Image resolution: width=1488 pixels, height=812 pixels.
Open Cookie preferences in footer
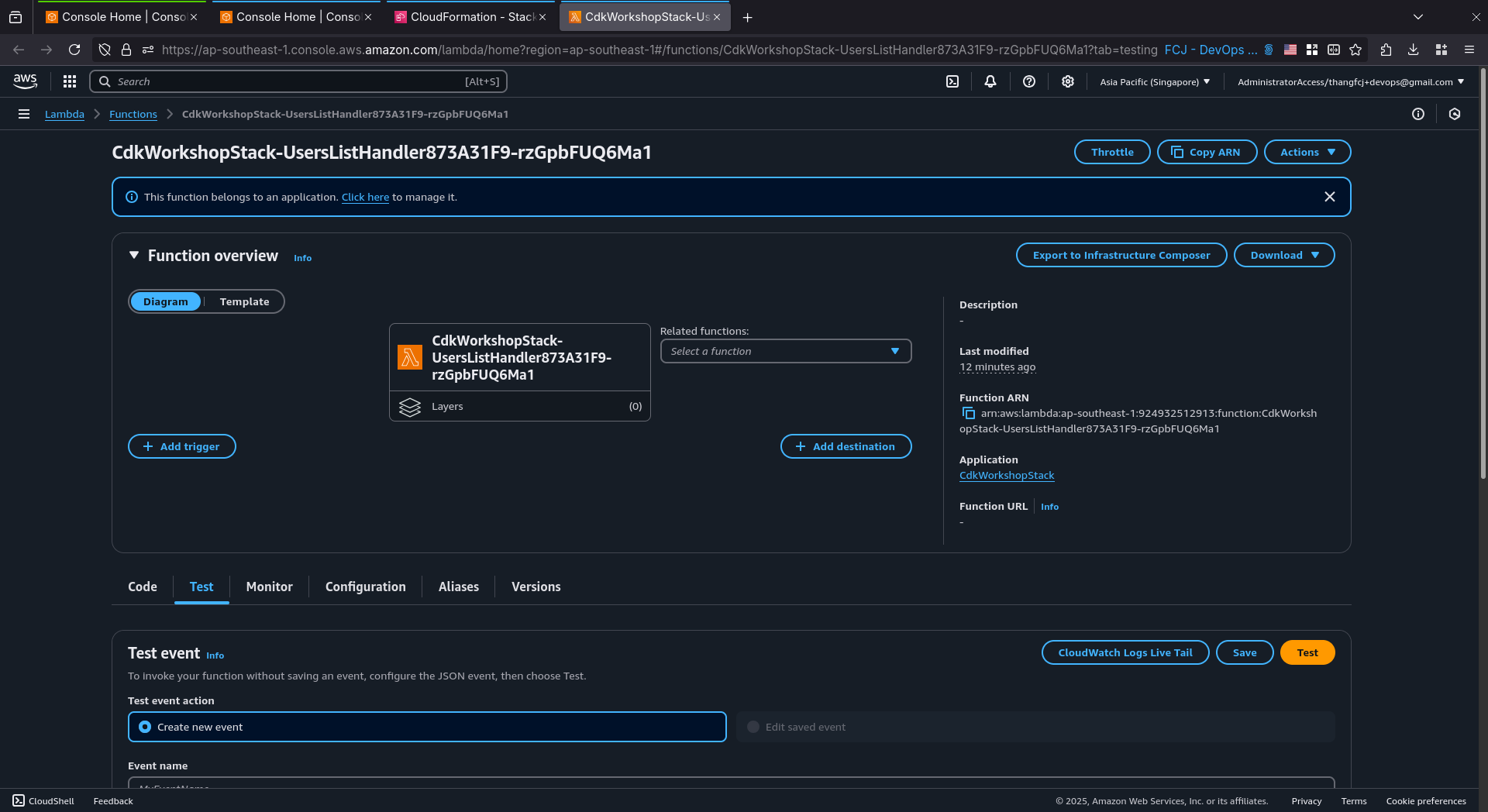1426,801
